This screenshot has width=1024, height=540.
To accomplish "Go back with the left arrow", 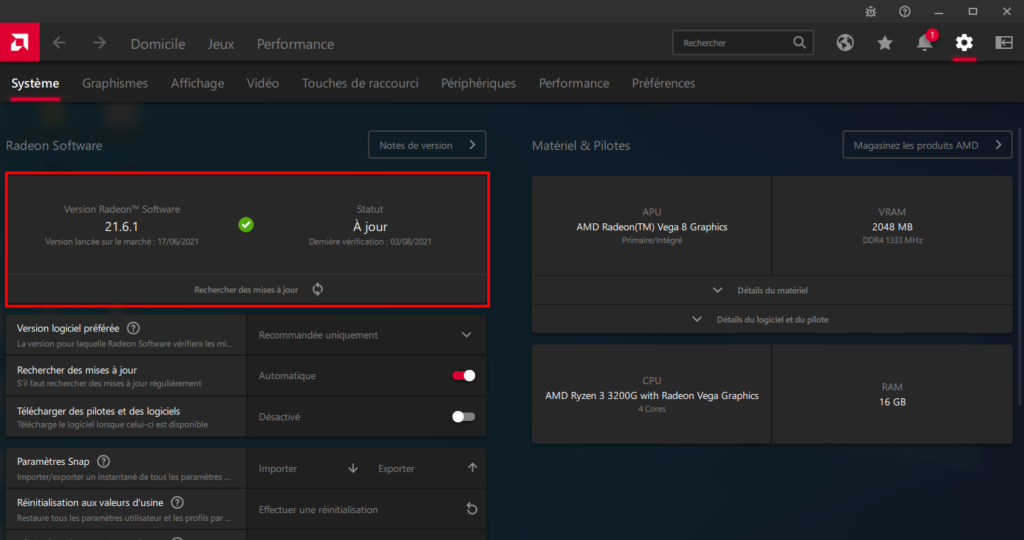I will tap(59, 43).
